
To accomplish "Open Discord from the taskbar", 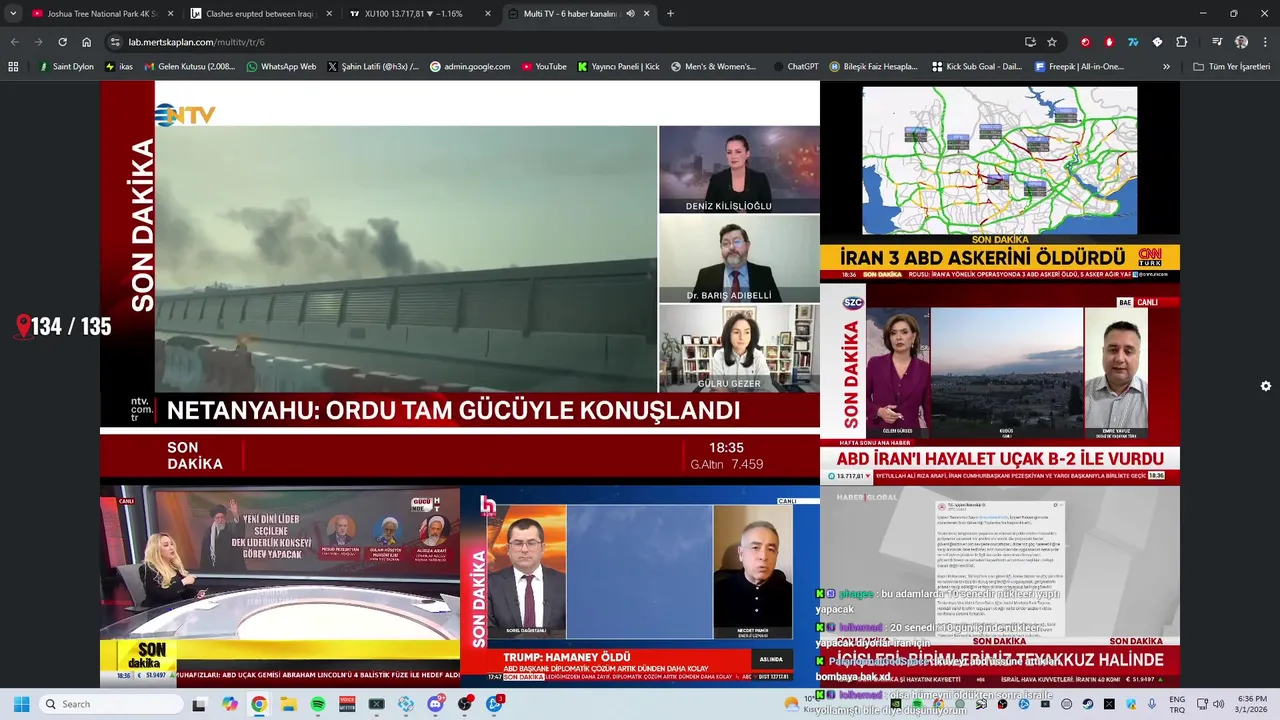I will click(x=436, y=704).
